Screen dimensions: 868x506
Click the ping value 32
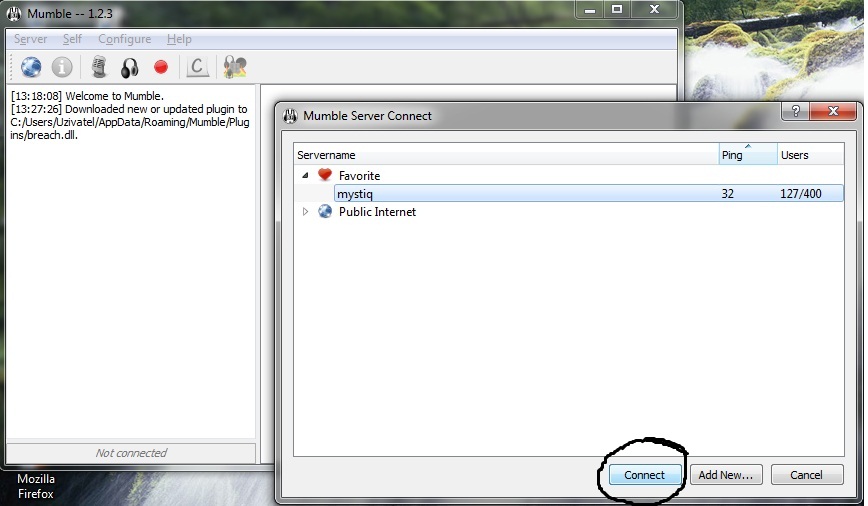tap(727, 194)
